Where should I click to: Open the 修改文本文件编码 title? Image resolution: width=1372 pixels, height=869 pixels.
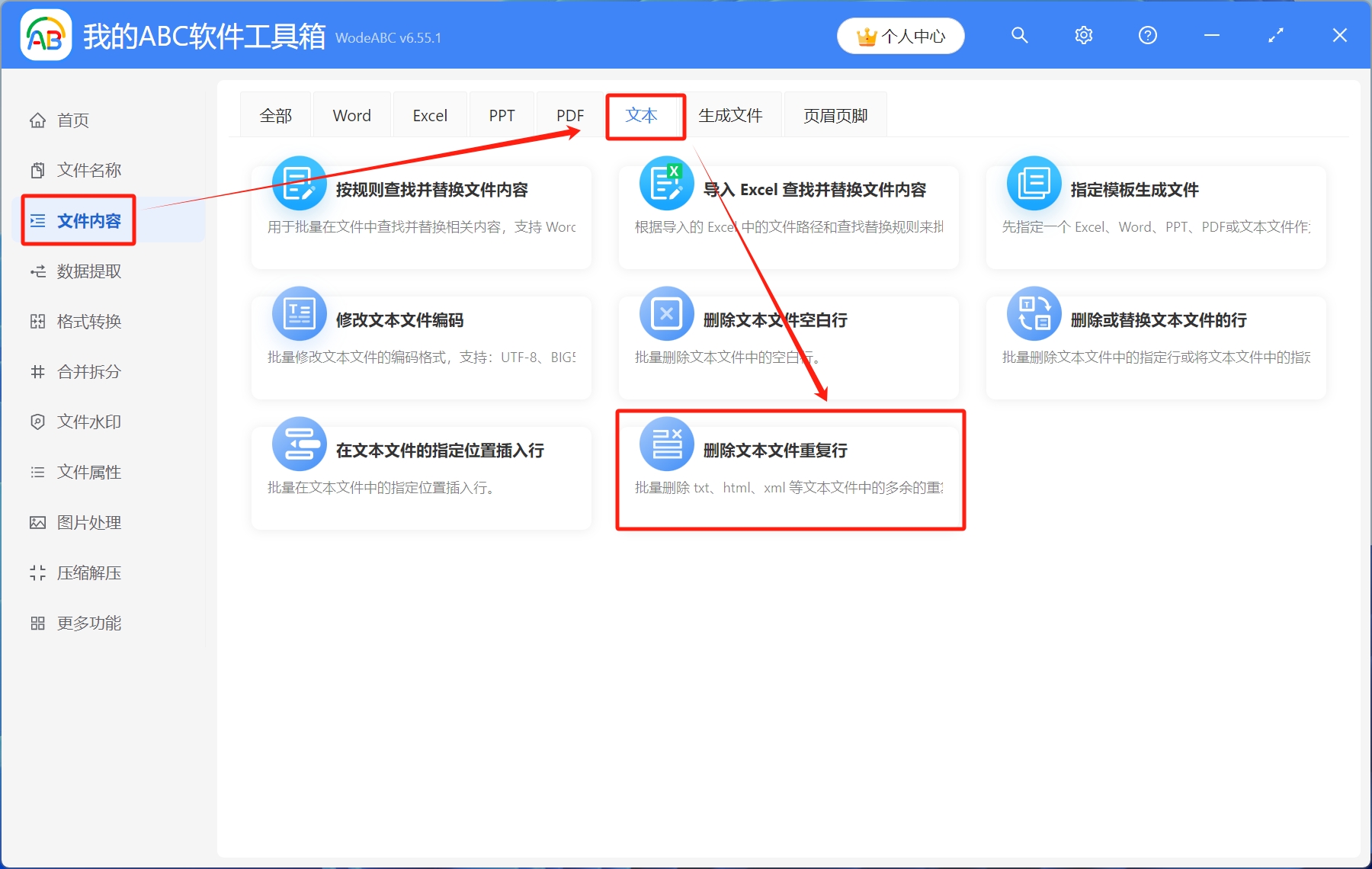(400, 320)
